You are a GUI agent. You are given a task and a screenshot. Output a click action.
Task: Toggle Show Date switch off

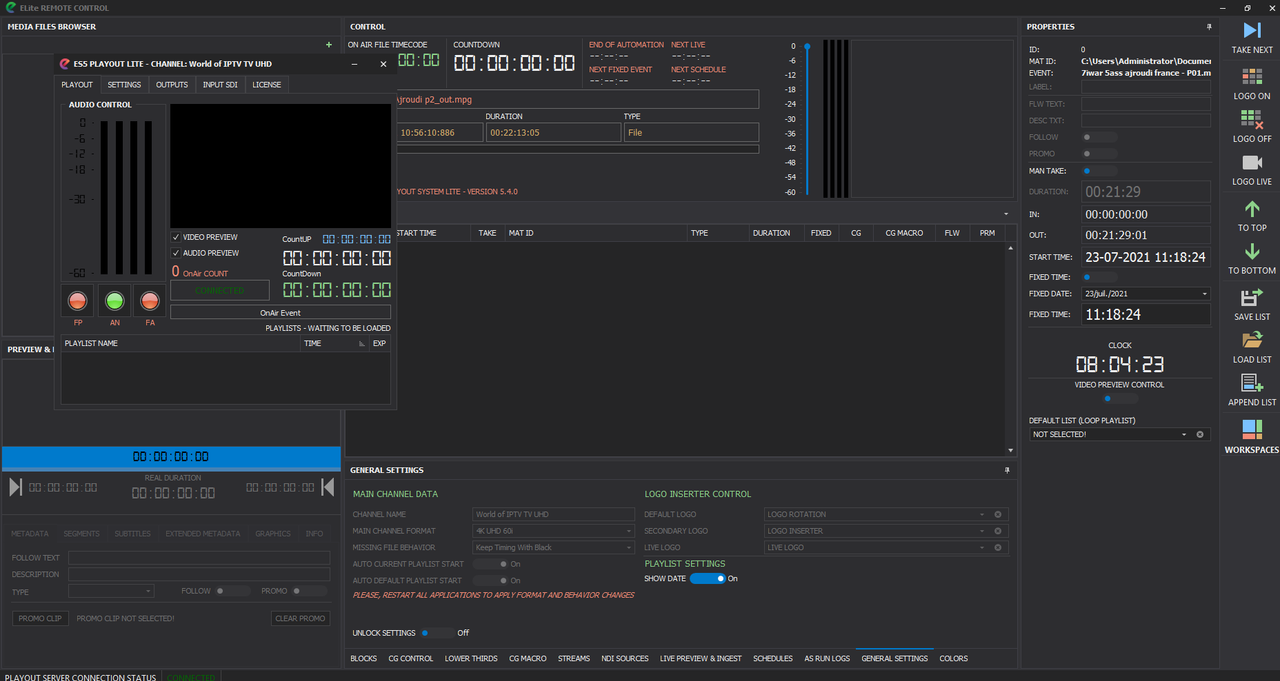pyautogui.click(x=707, y=578)
